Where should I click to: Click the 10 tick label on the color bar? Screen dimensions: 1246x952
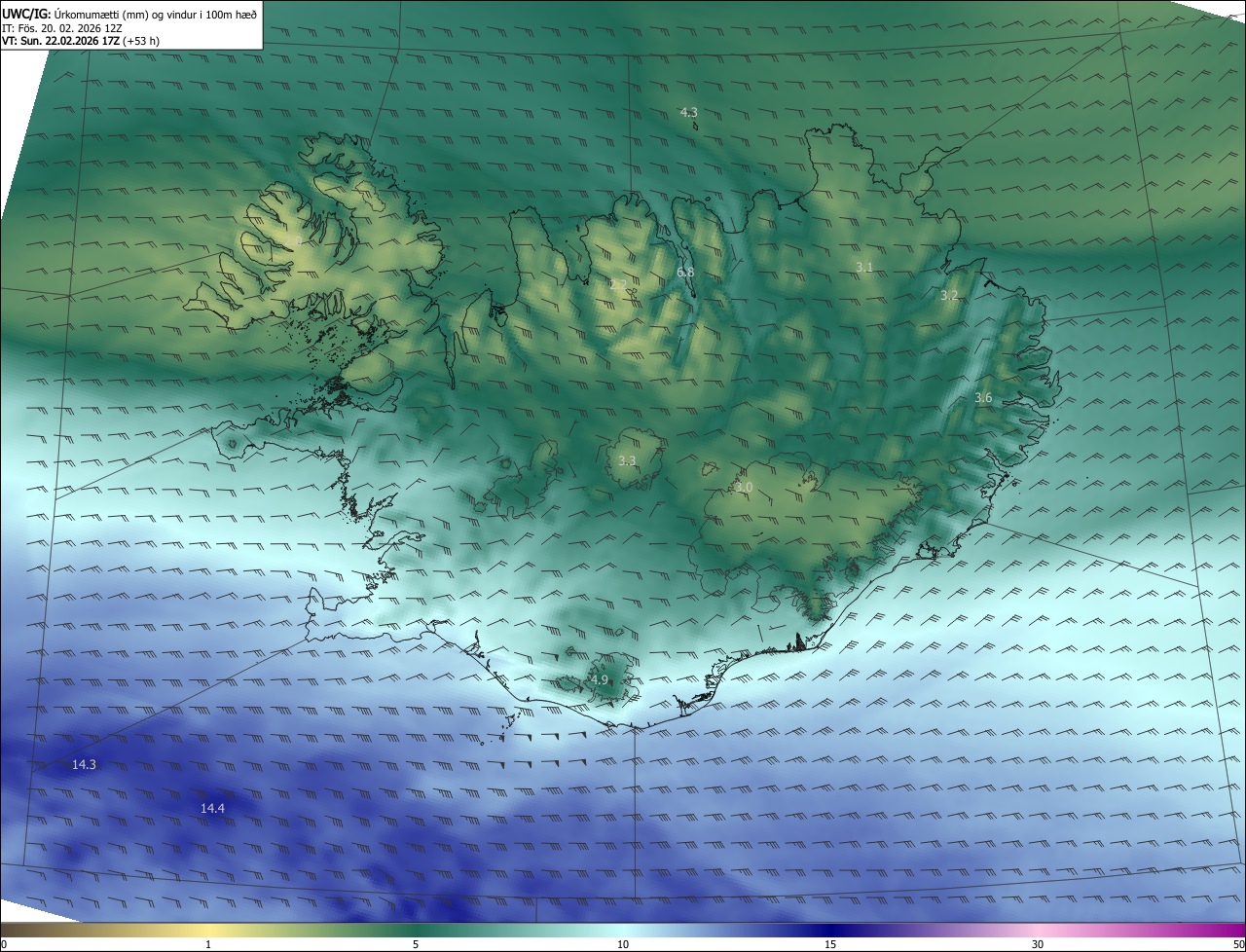click(x=623, y=944)
